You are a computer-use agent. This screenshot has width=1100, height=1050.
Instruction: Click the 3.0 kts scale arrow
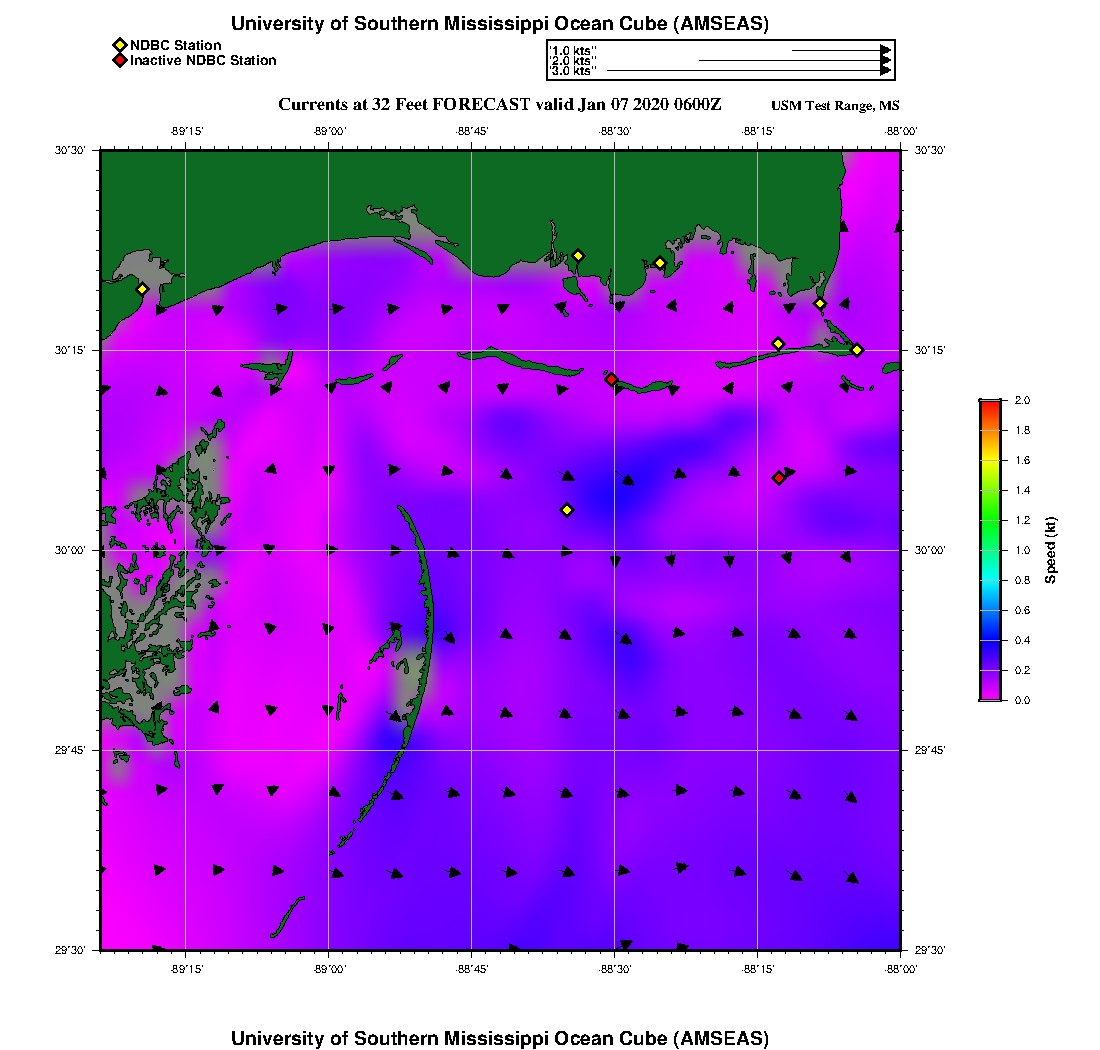pyautogui.click(x=748, y=71)
